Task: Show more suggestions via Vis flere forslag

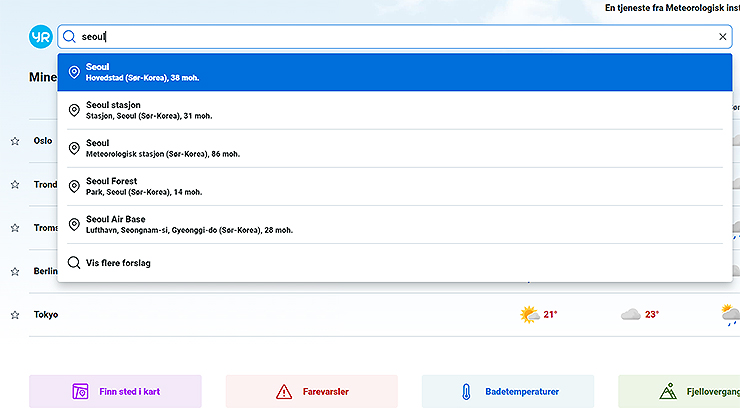Action: pyautogui.click(x=395, y=263)
